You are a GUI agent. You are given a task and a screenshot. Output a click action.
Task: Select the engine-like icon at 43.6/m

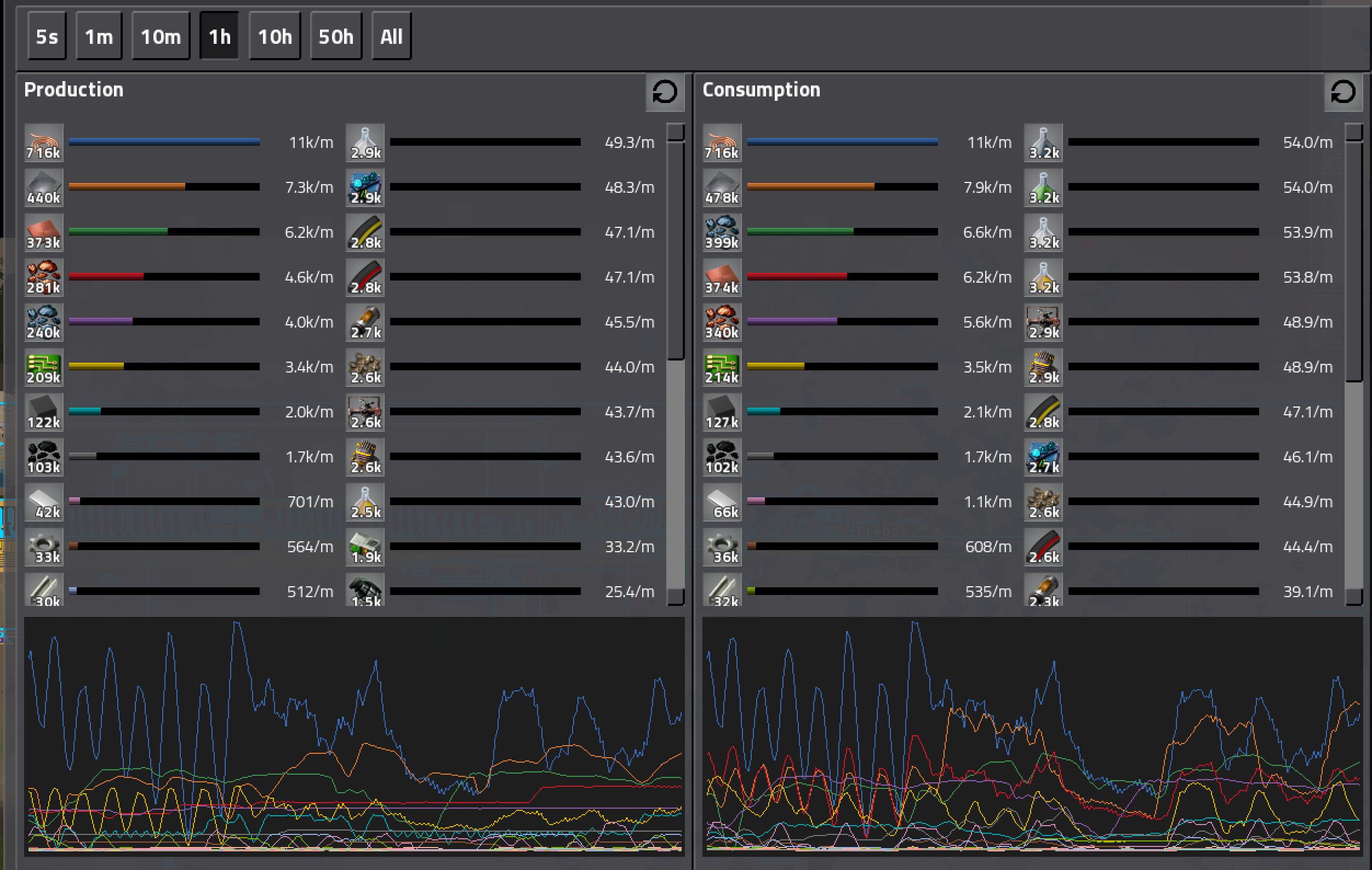point(365,457)
